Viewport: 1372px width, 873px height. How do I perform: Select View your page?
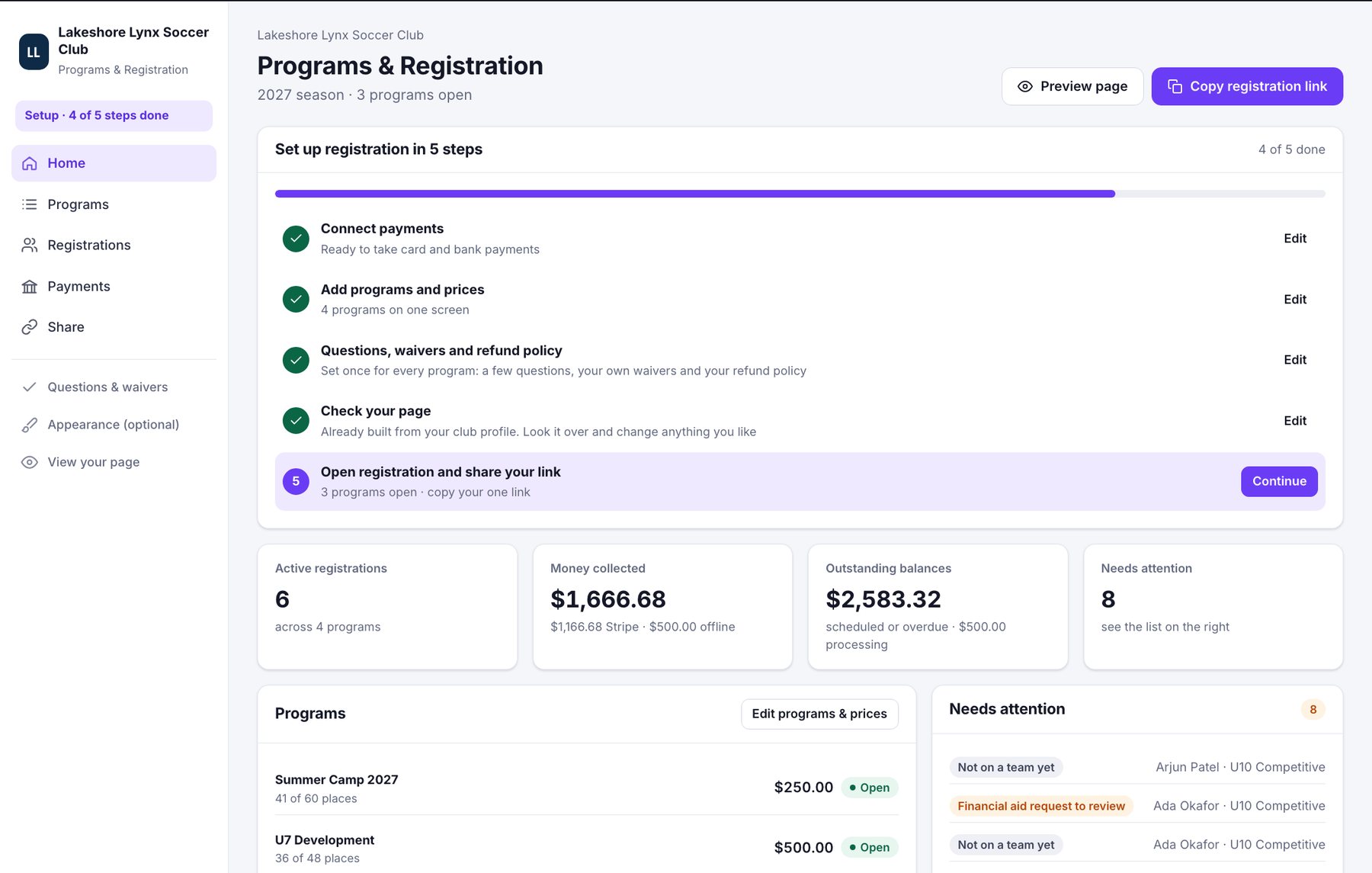114,462
